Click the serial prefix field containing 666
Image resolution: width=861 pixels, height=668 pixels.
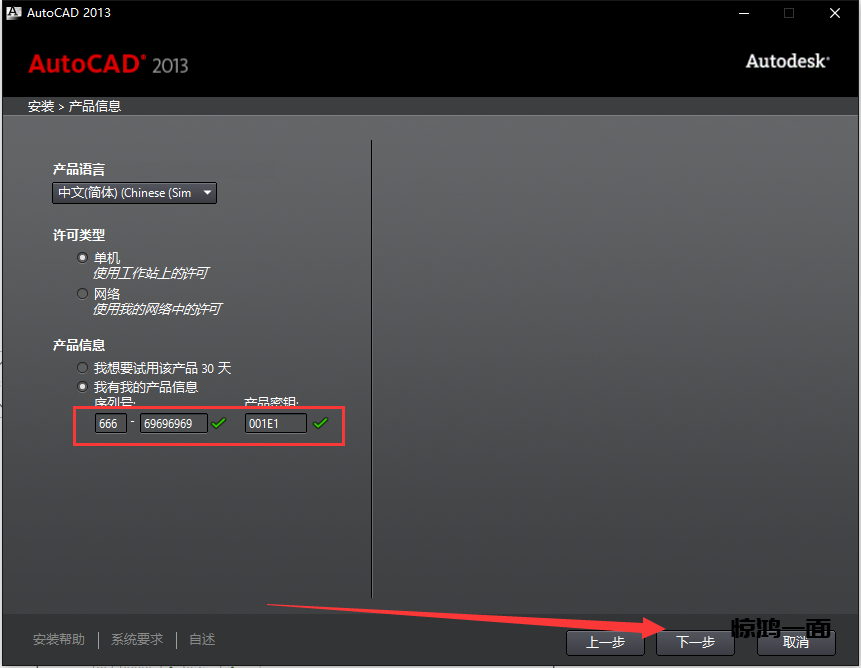pyautogui.click(x=110, y=423)
